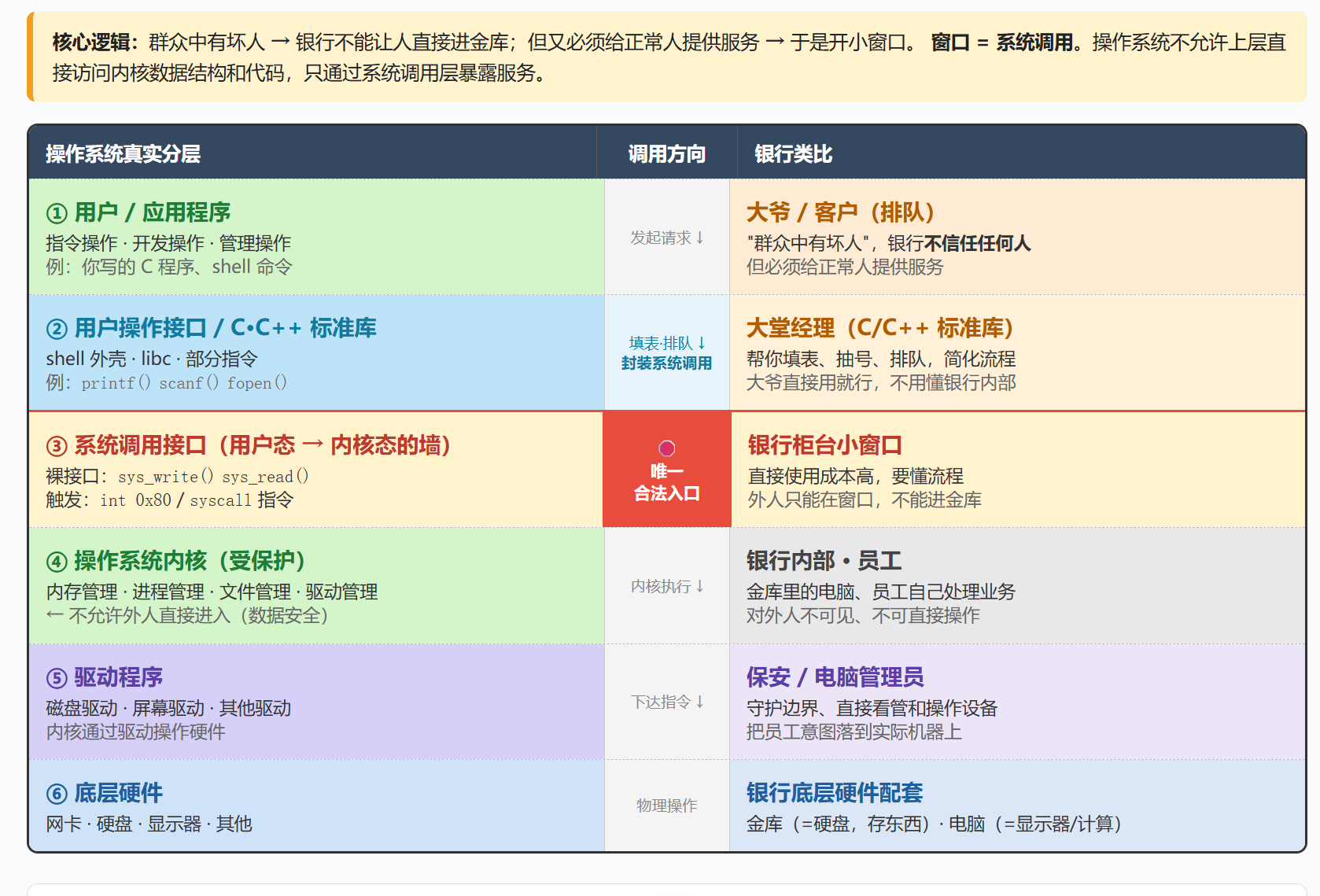The height and width of the screenshot is (896, 1320).
Task: Click the line 但必须给正常人提供服务
Action: [845, 267]
